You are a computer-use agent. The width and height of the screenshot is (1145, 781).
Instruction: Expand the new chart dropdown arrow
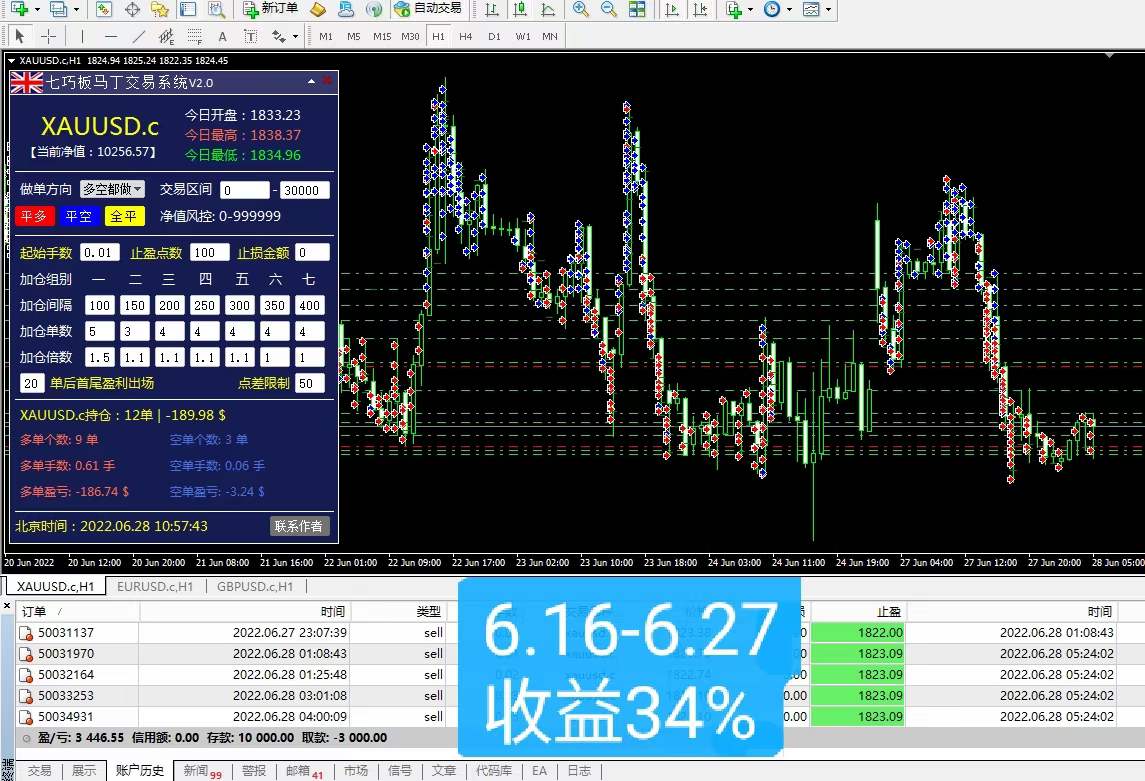click(x=37, y=9)
